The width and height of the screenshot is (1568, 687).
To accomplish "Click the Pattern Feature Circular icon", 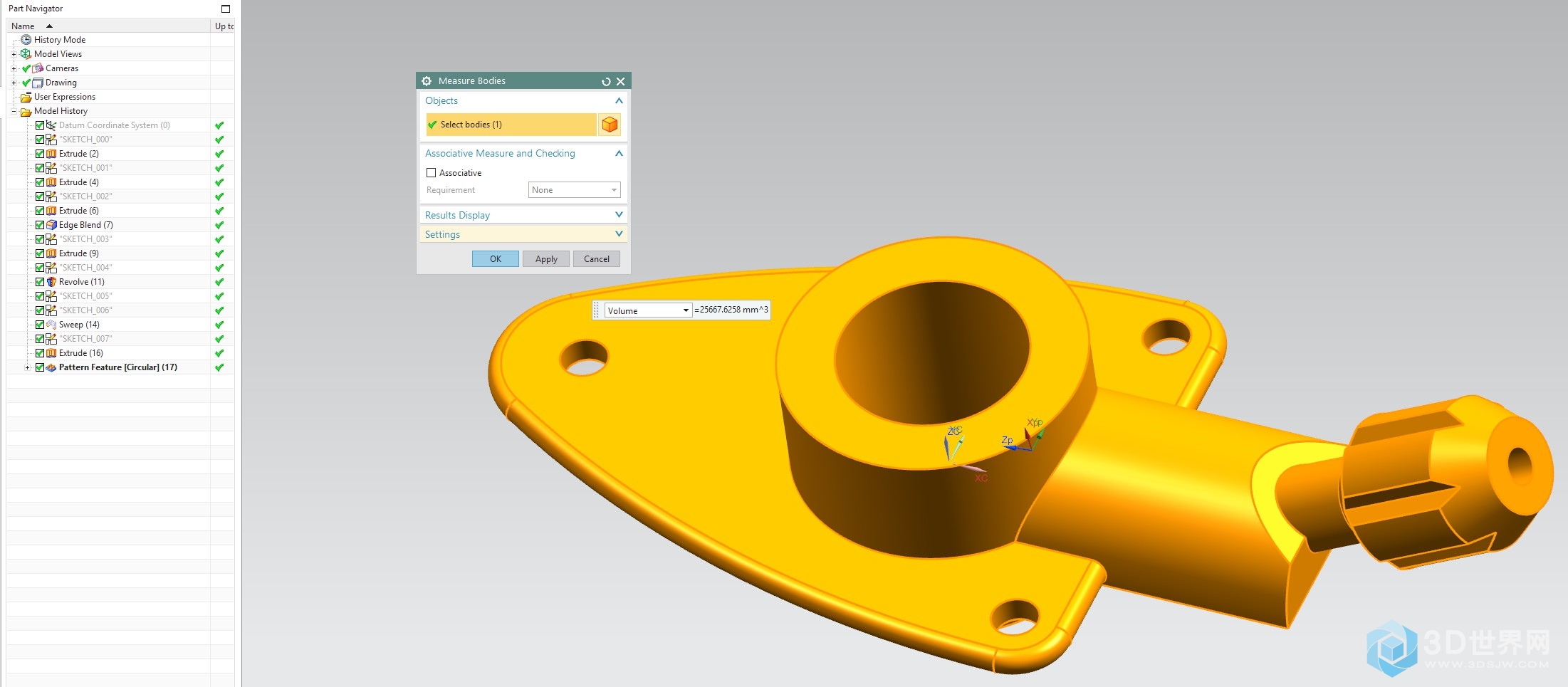I will coord(51,367).
